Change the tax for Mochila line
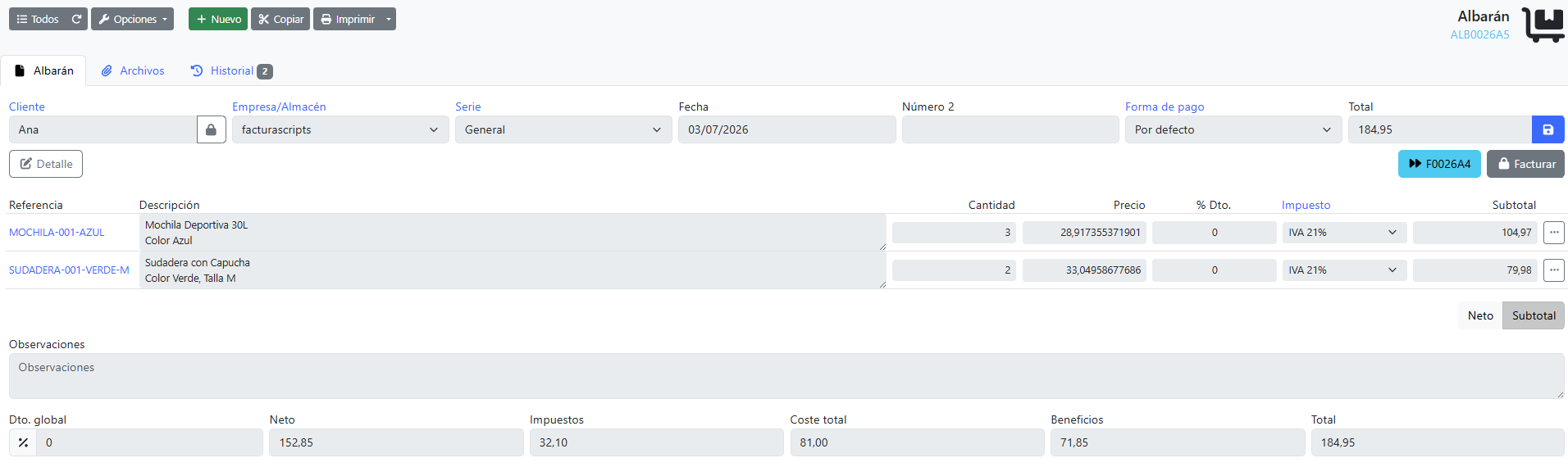 point(1344,233)
